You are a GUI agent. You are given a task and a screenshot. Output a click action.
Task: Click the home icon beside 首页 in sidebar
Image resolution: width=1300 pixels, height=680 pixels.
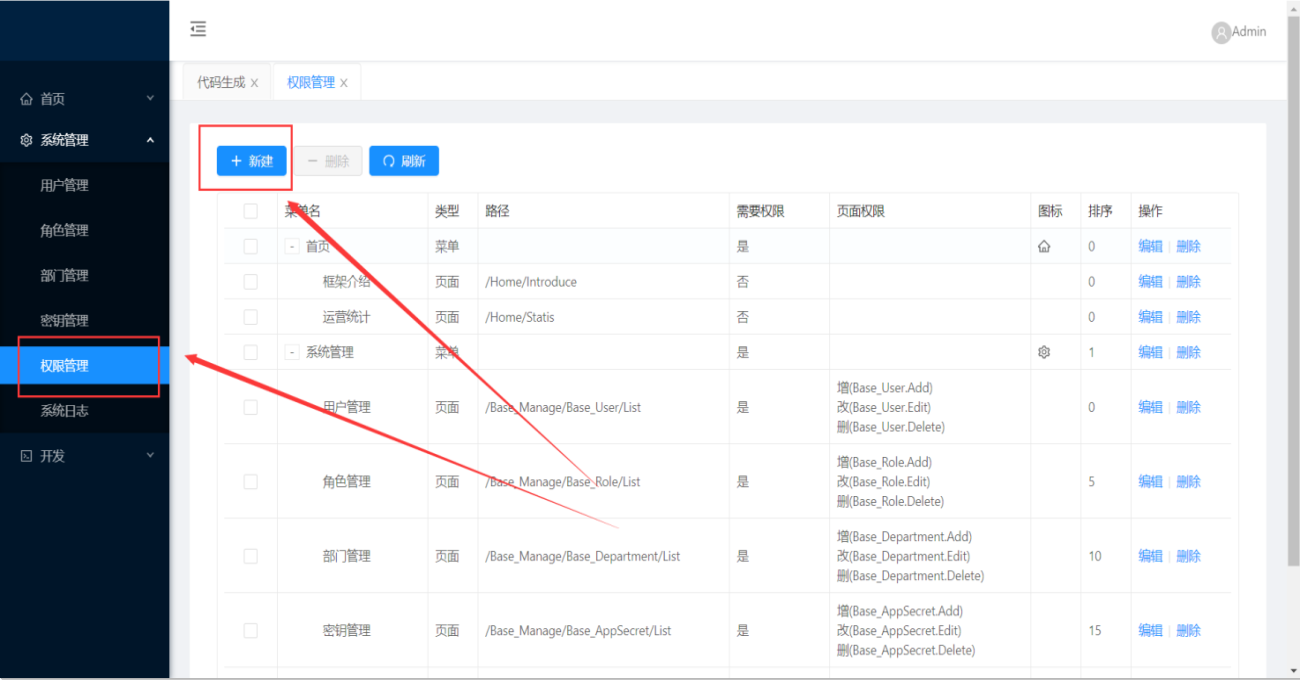(26, 99)
